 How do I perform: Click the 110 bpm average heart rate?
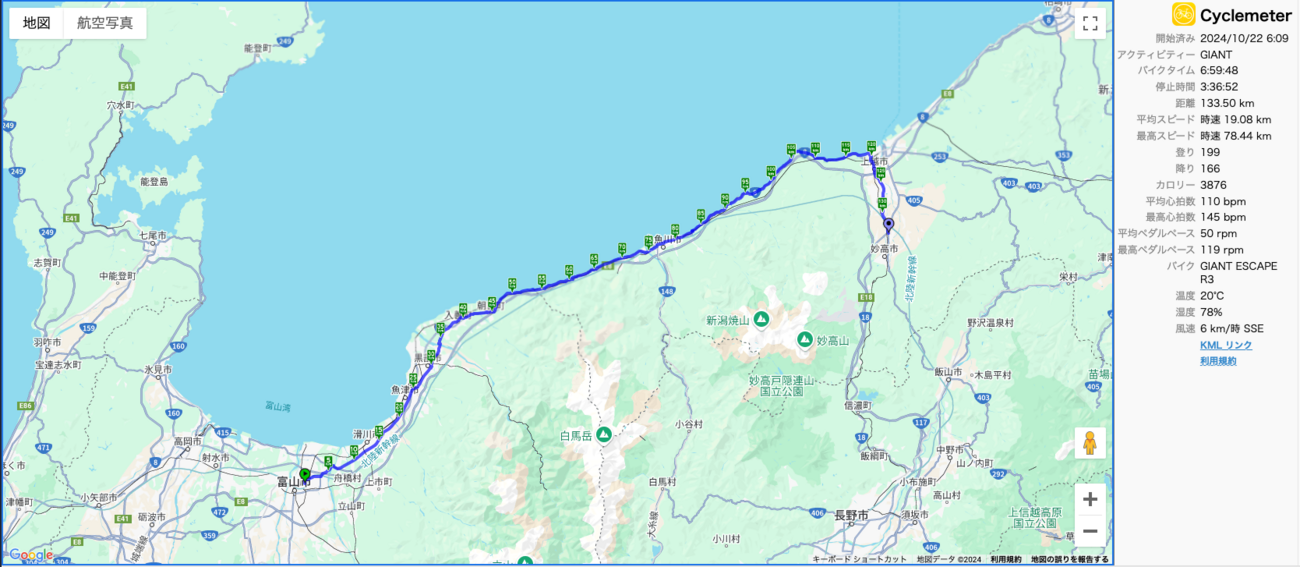click(1223, 201)
